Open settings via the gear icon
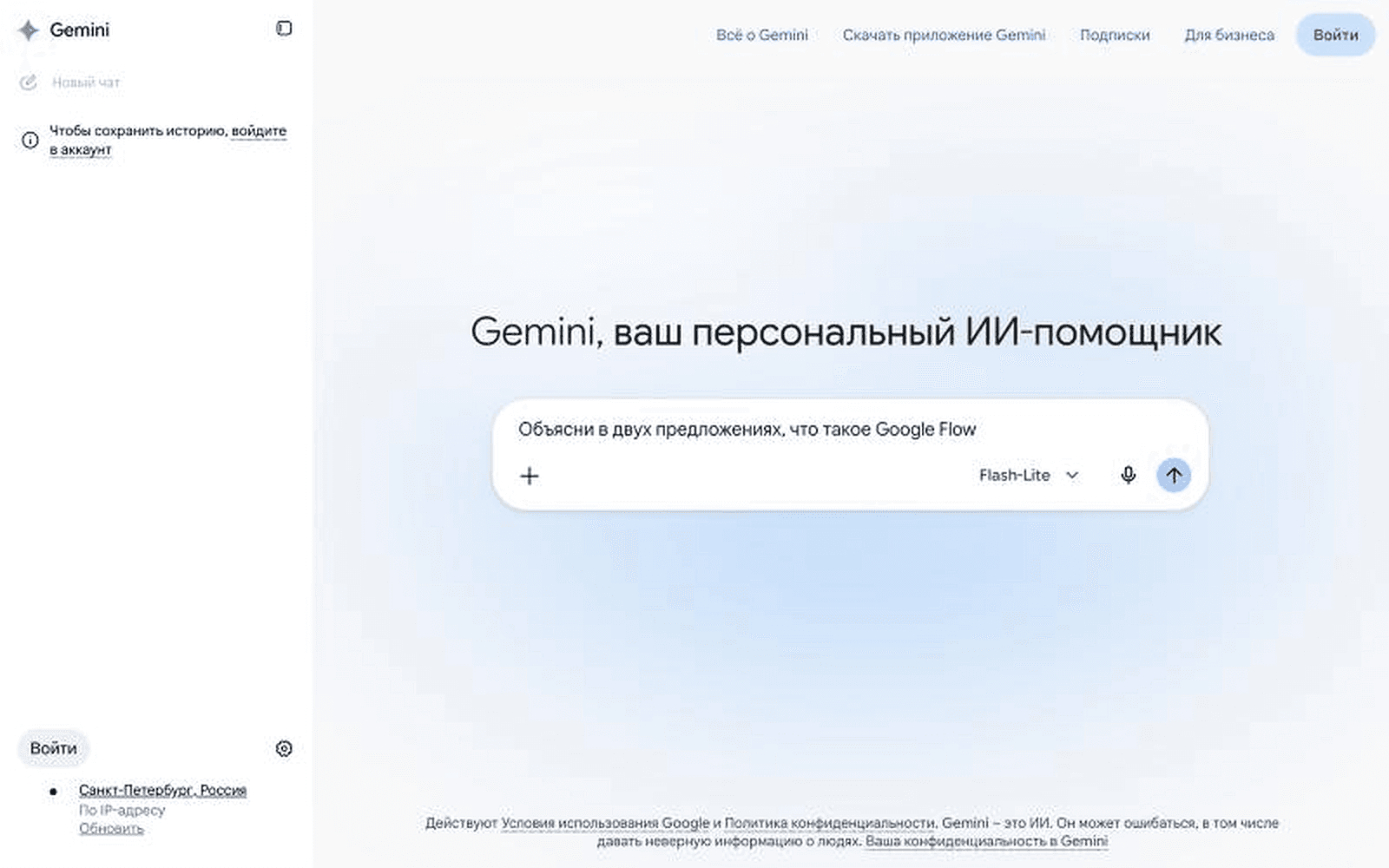 284,748
